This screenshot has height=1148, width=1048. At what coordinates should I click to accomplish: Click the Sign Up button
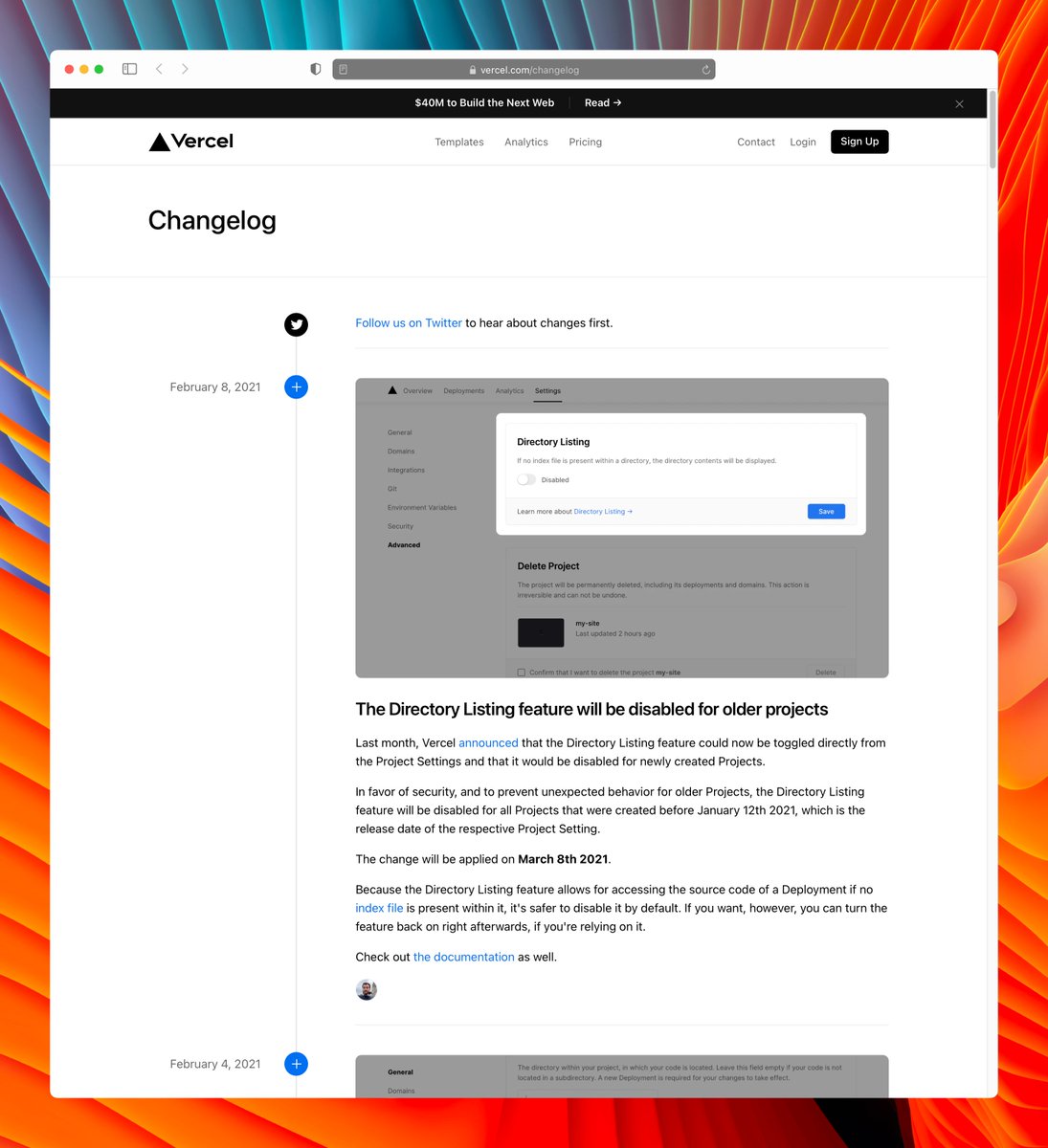tap(859, 142)
